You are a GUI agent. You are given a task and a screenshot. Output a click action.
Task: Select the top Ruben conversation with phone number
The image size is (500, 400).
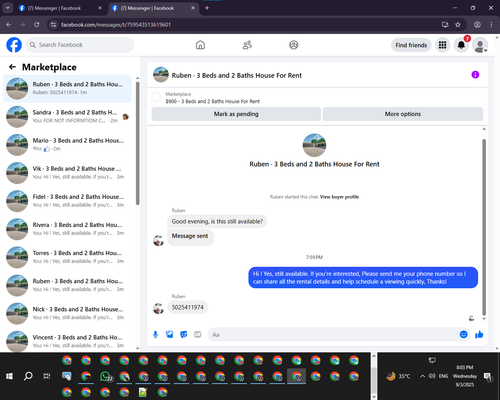pyautogui.click(x=67, y=89)
